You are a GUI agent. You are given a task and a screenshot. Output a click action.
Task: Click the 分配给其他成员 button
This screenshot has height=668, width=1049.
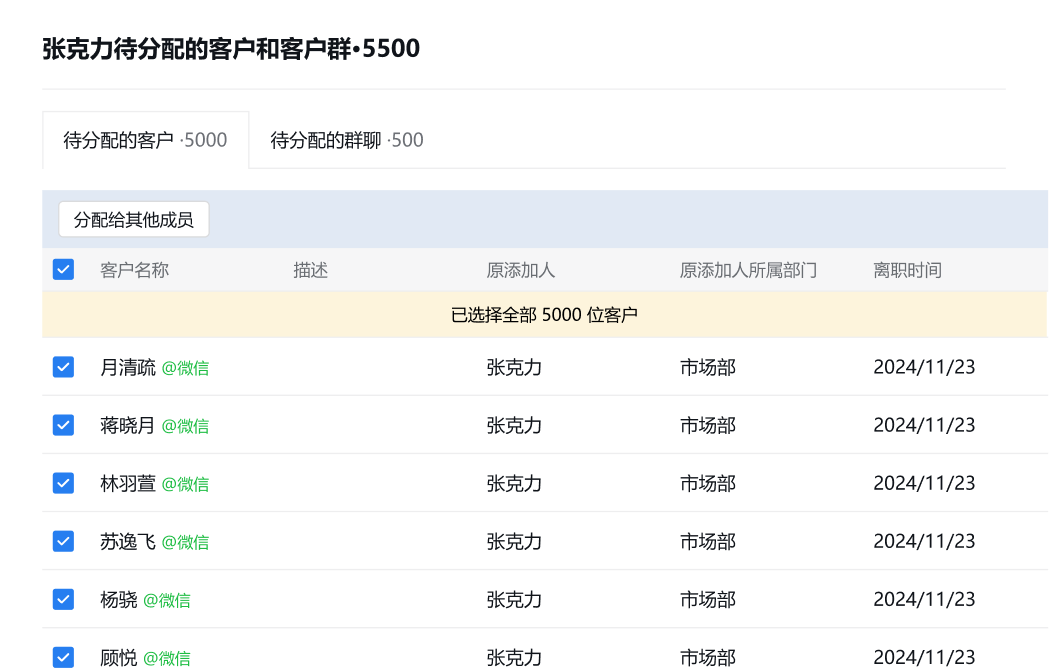tap(134, 219)
